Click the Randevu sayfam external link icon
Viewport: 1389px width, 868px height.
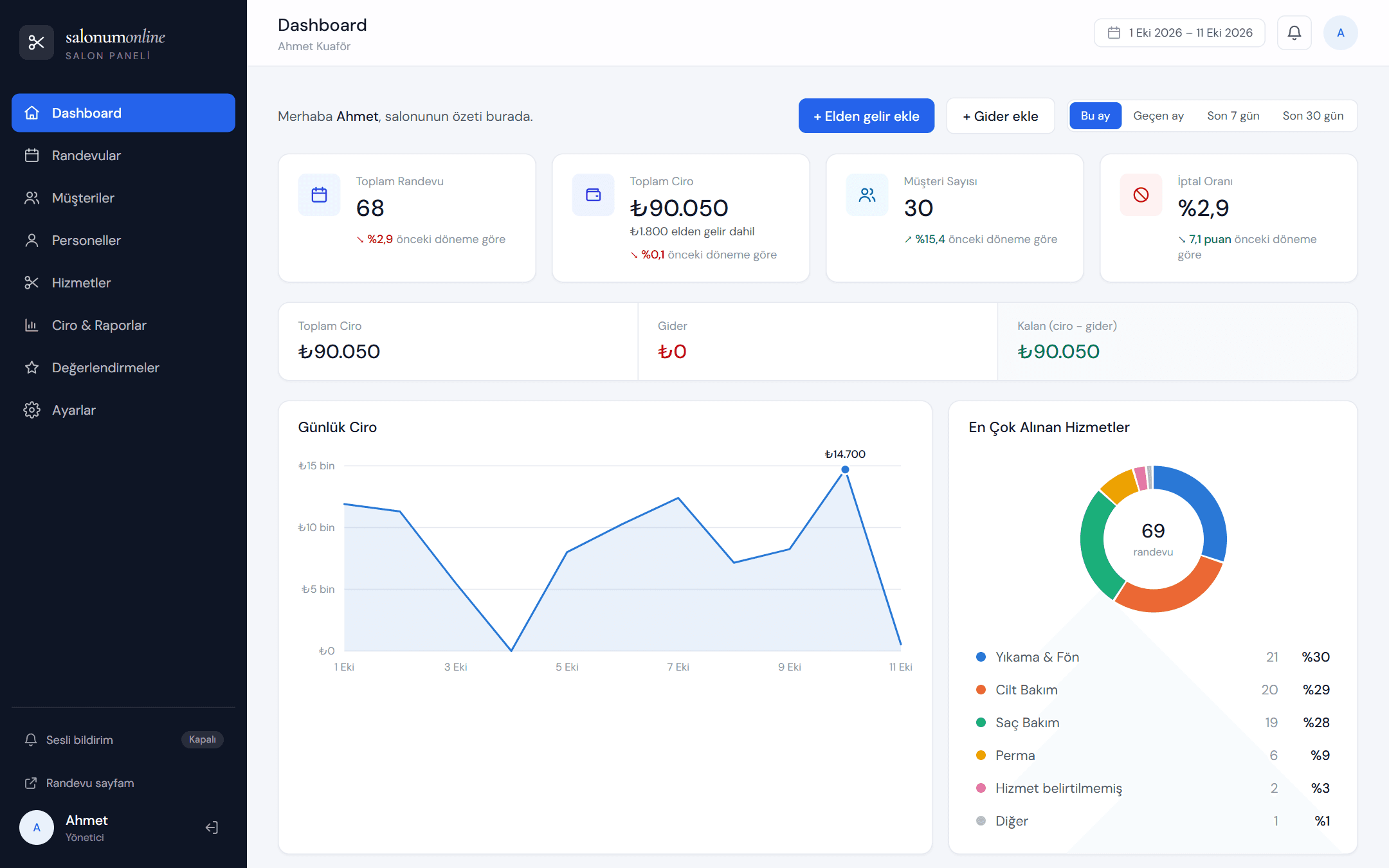(31, 783)
